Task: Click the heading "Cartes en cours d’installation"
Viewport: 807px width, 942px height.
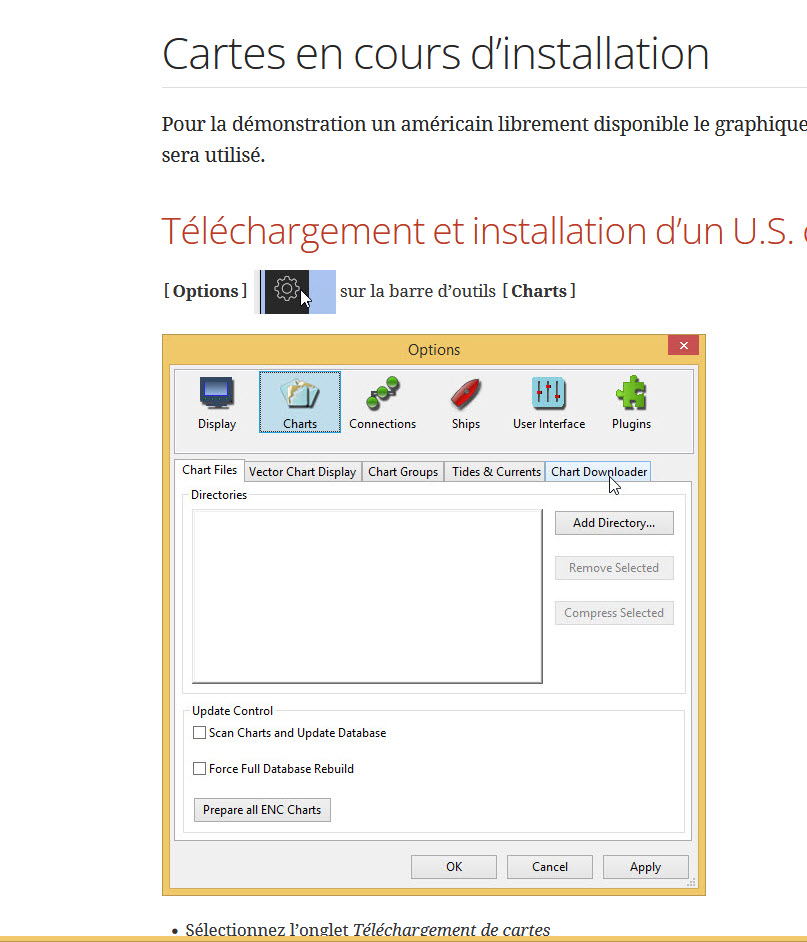Action: 436,54
